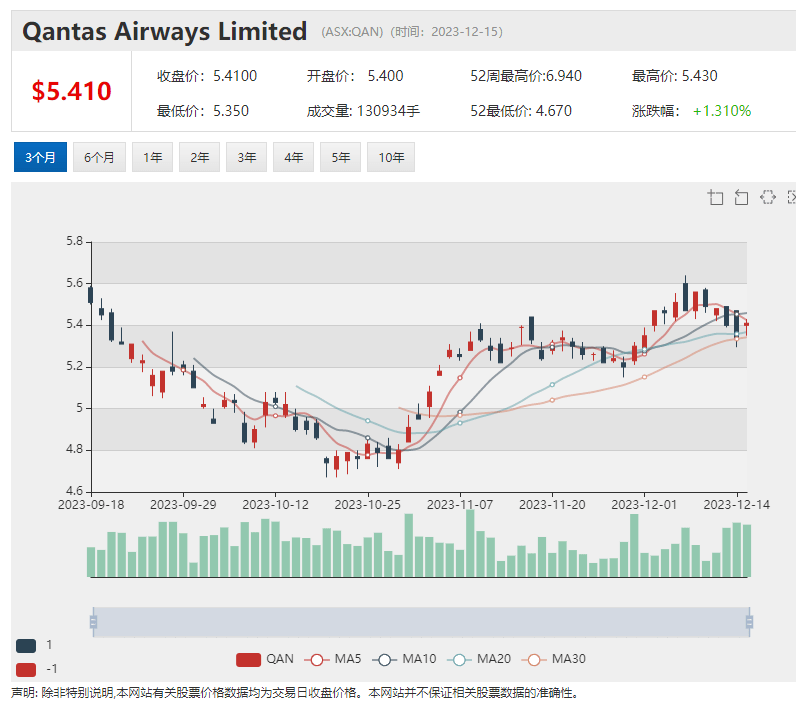Click the 2023-10-12 x-axis date label

pos(275,505)
